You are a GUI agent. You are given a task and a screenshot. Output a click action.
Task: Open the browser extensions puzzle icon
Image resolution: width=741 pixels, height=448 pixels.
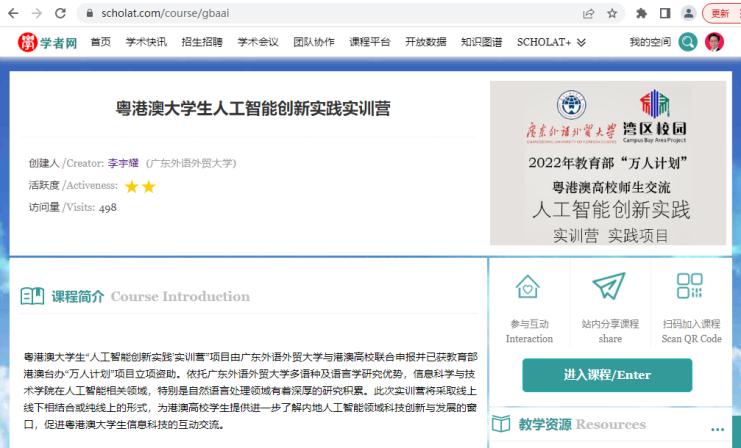[641, 13]
